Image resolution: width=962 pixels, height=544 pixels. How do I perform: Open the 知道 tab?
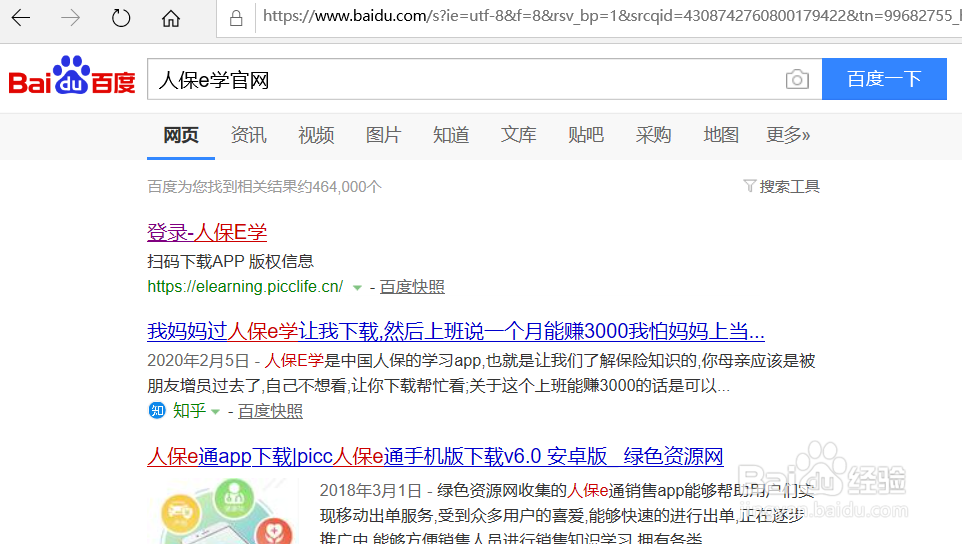[x=451, y=135]
